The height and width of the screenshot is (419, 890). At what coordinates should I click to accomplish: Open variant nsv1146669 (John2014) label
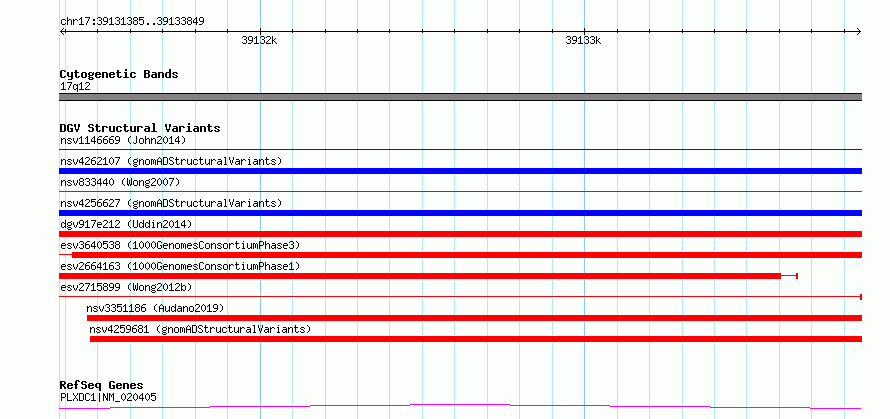point(123,140)
